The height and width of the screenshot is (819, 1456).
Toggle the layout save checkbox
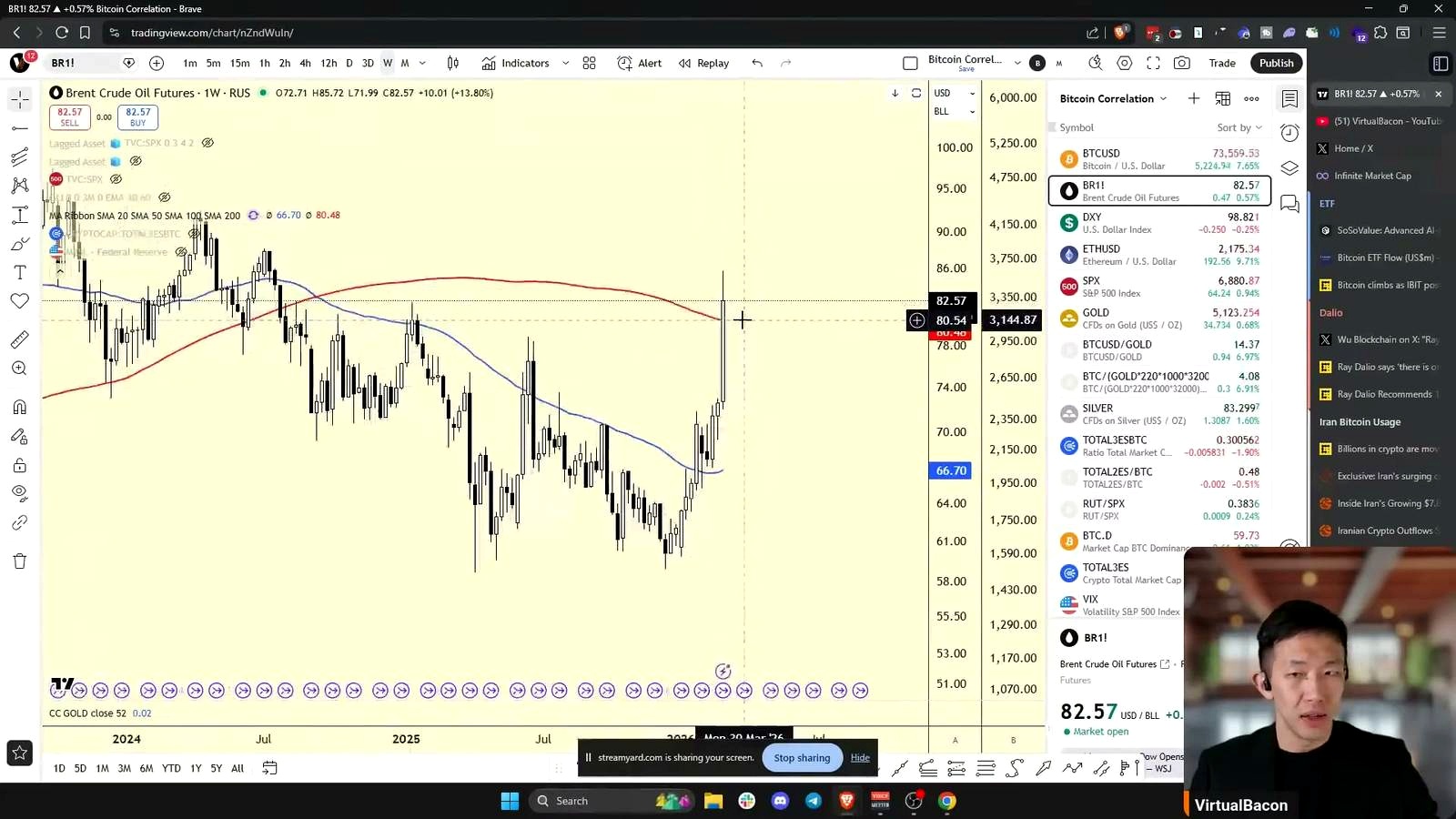pyautogui.click(x=910, y=63)
